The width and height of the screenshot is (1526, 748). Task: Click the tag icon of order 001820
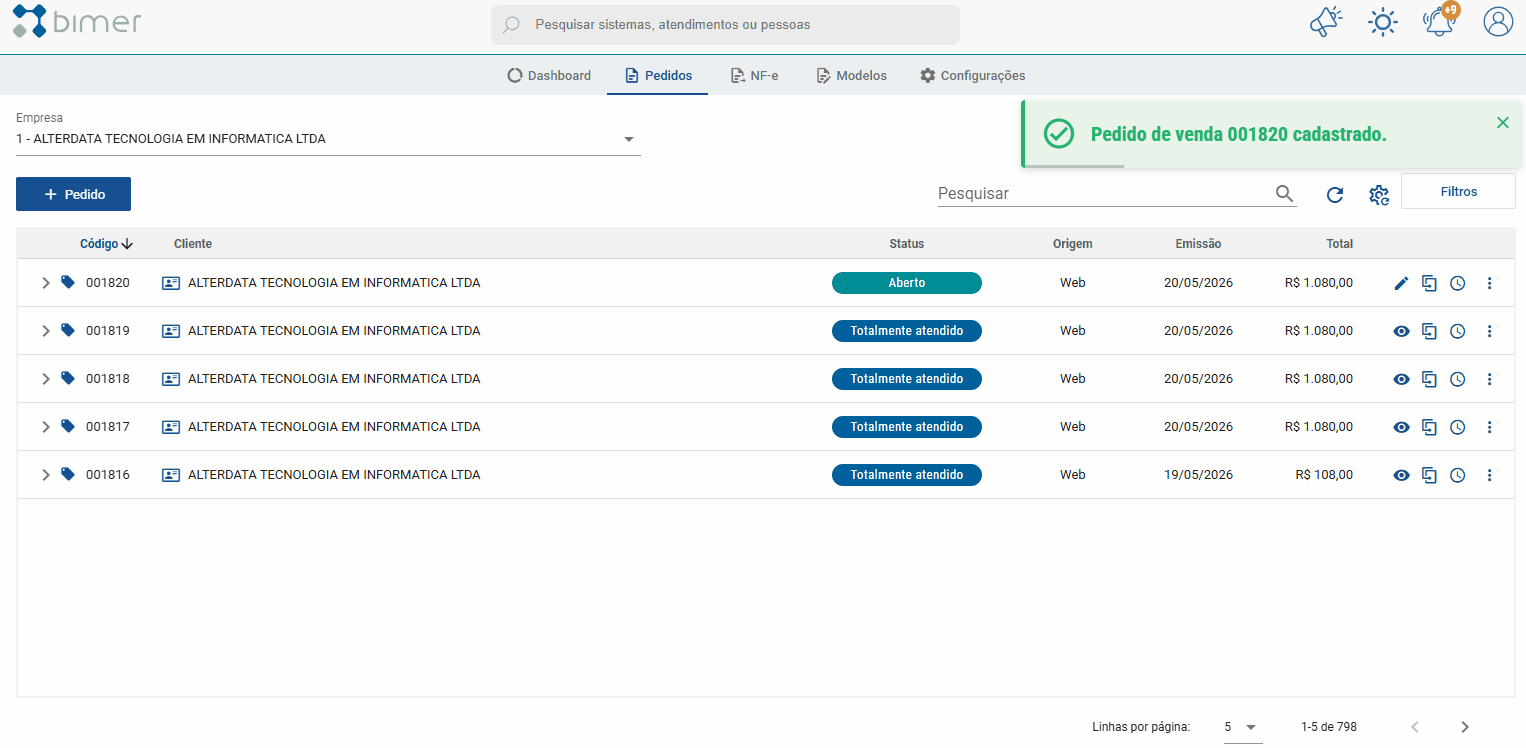point(68,283)
